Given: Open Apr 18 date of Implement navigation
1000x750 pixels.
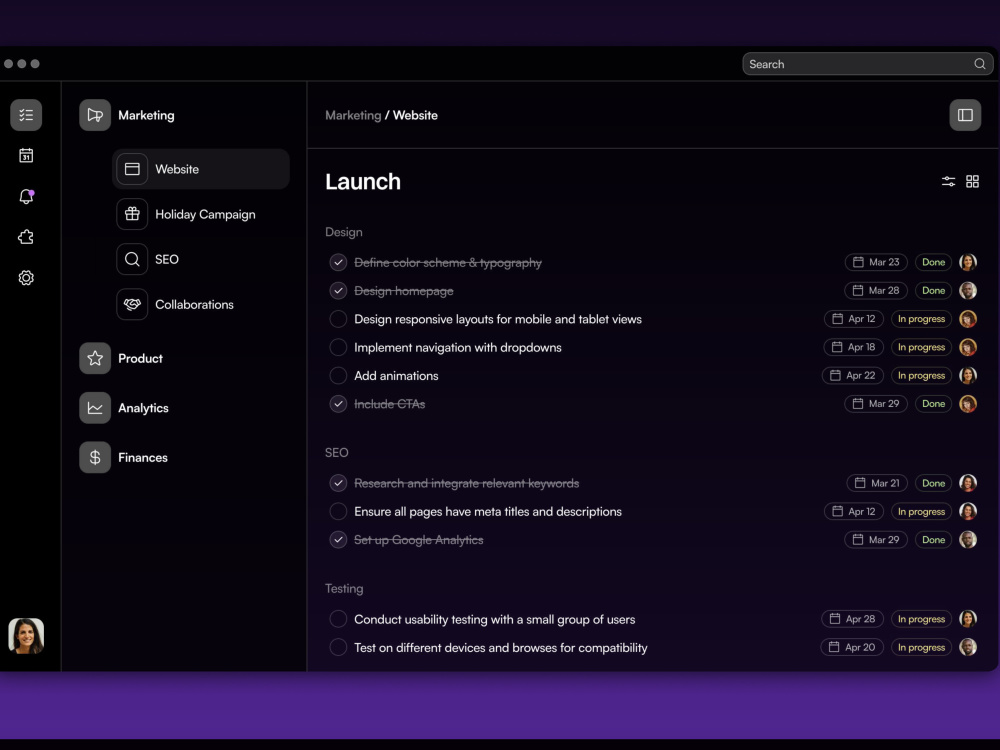Looking at the screenshot, I should (x=854, y=347).
